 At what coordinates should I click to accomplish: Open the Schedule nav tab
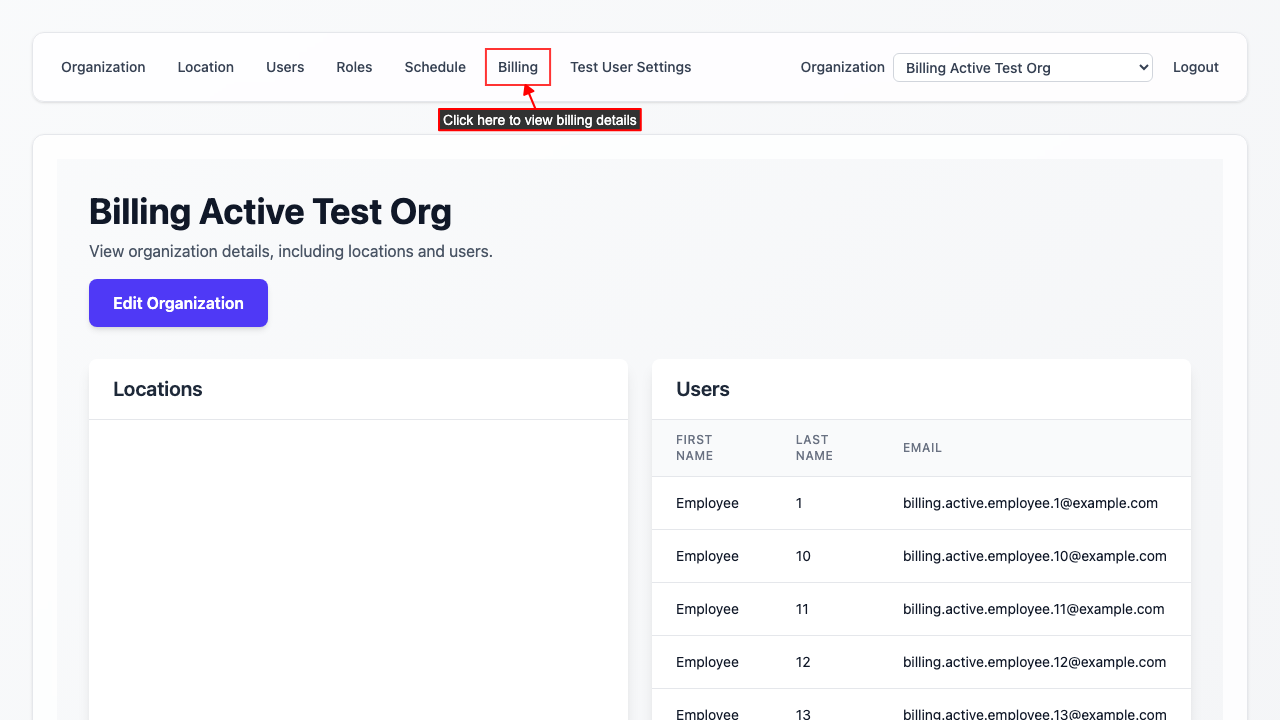point(435,67)
